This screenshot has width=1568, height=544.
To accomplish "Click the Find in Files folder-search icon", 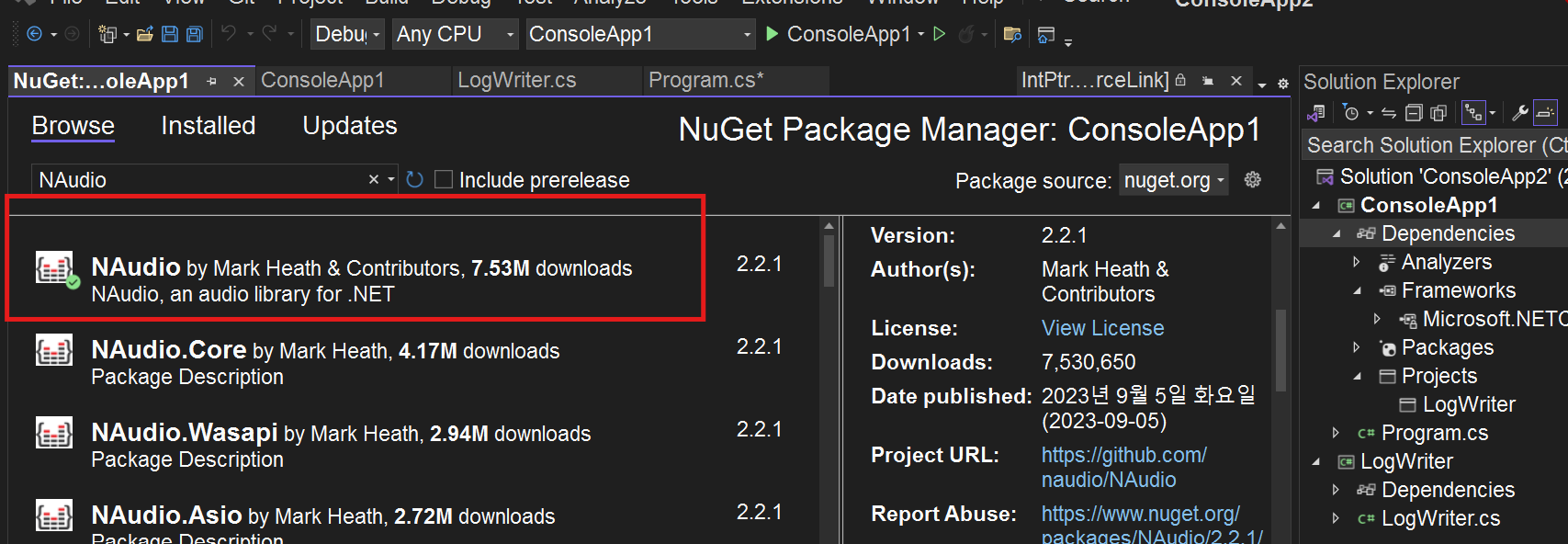I will 1012,34.
